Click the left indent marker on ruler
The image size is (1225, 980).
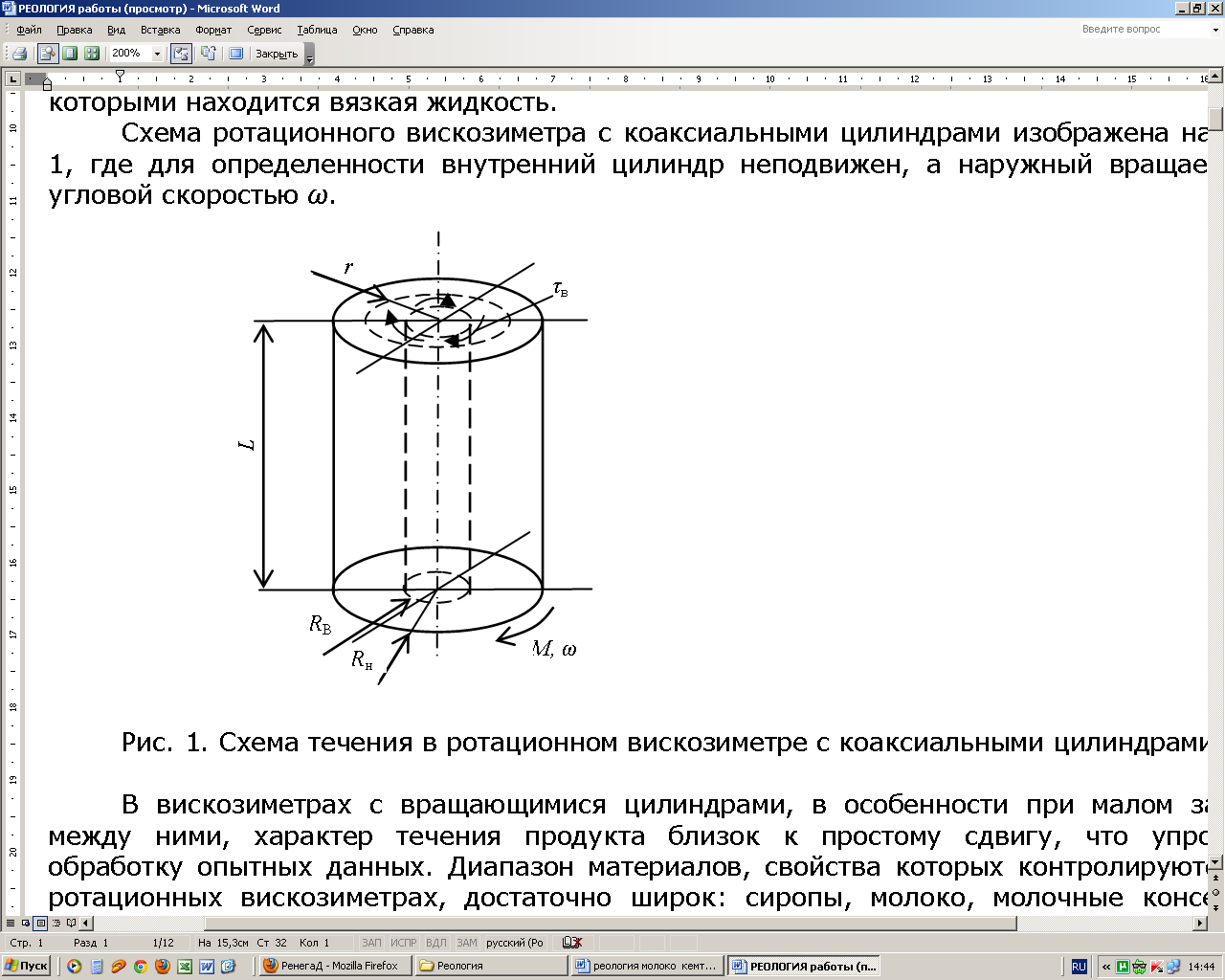(x=47, y=85)
